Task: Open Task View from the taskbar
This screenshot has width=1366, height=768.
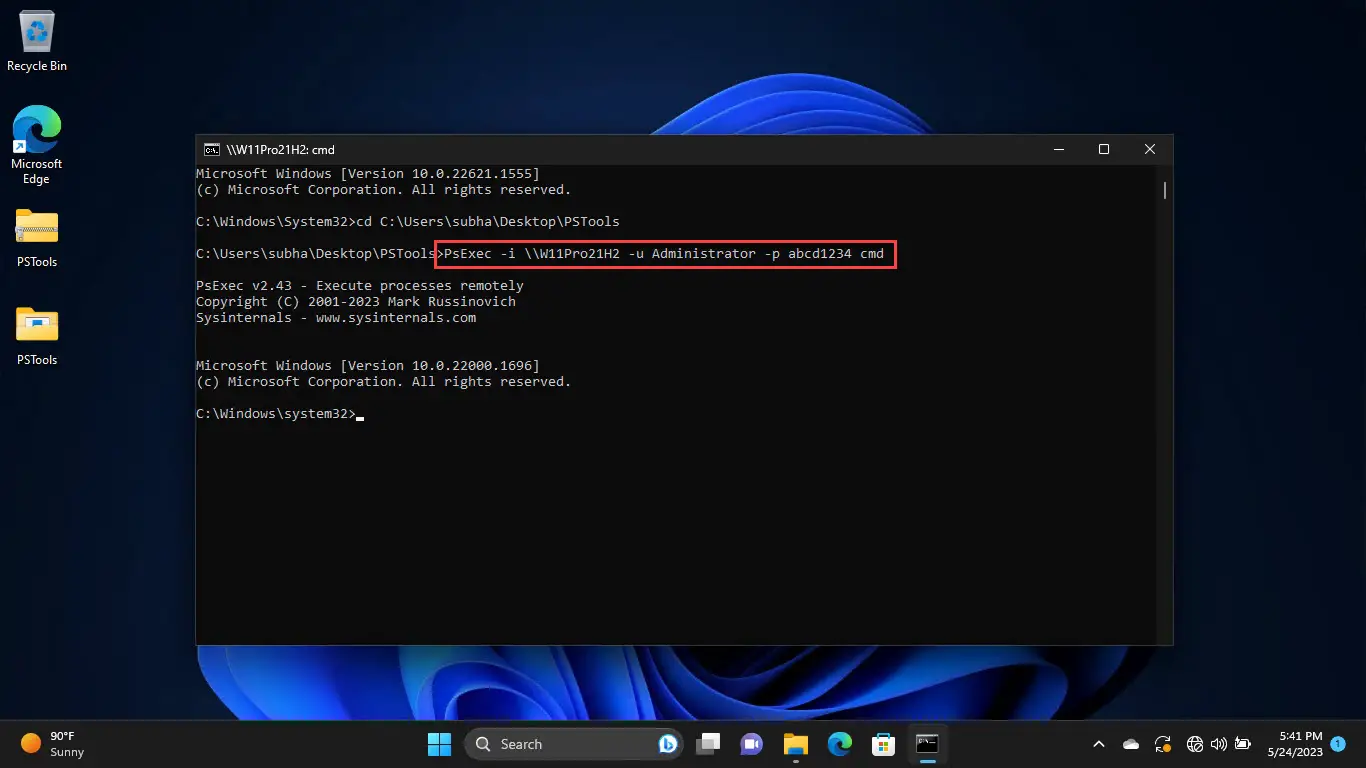Action: tap(709, 744)
